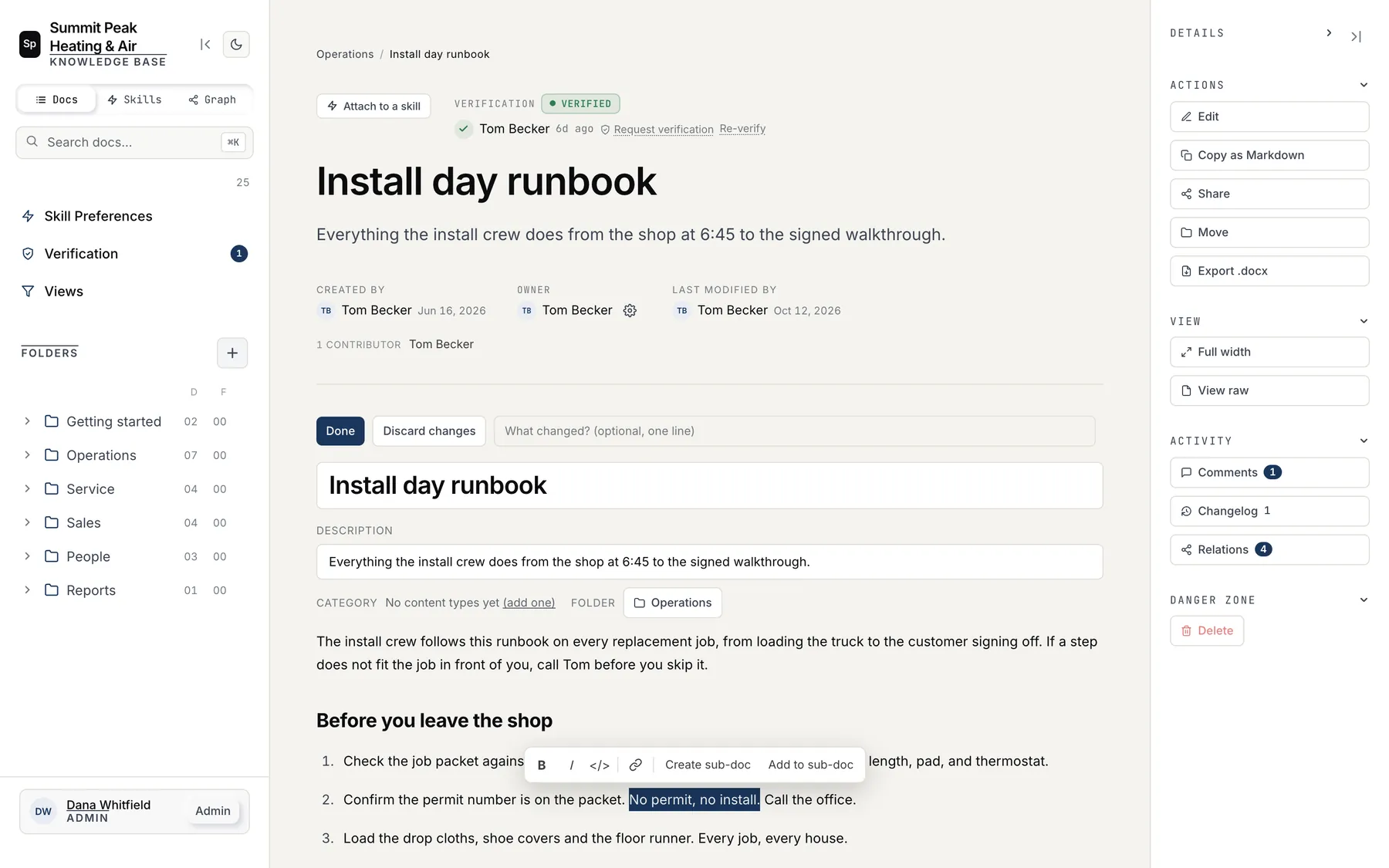1389x868 pixels.
Task: Share this document
Action: [1269, 194]
